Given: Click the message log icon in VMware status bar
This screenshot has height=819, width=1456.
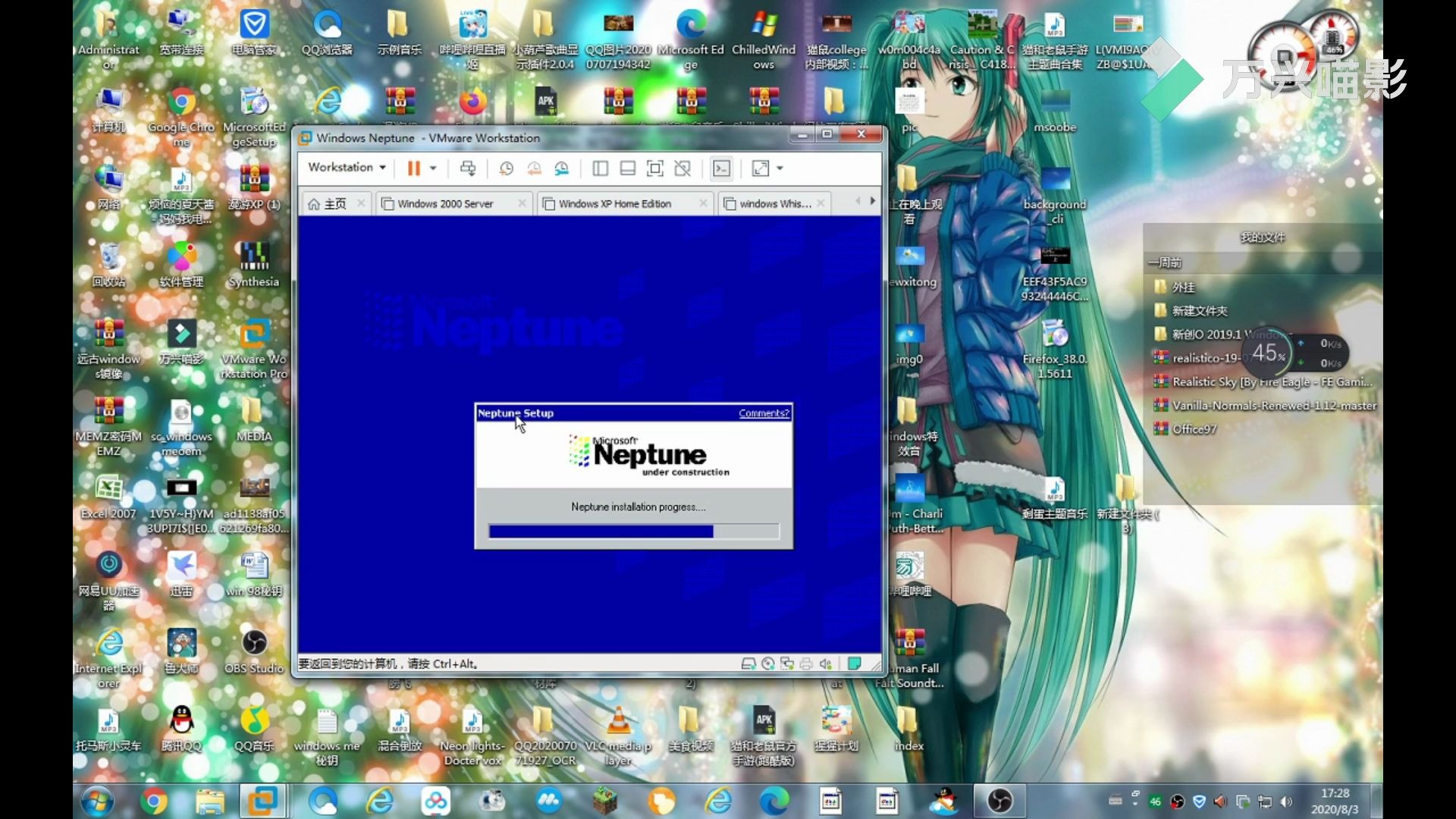Looking at the screenshot, I should [855, 664].
